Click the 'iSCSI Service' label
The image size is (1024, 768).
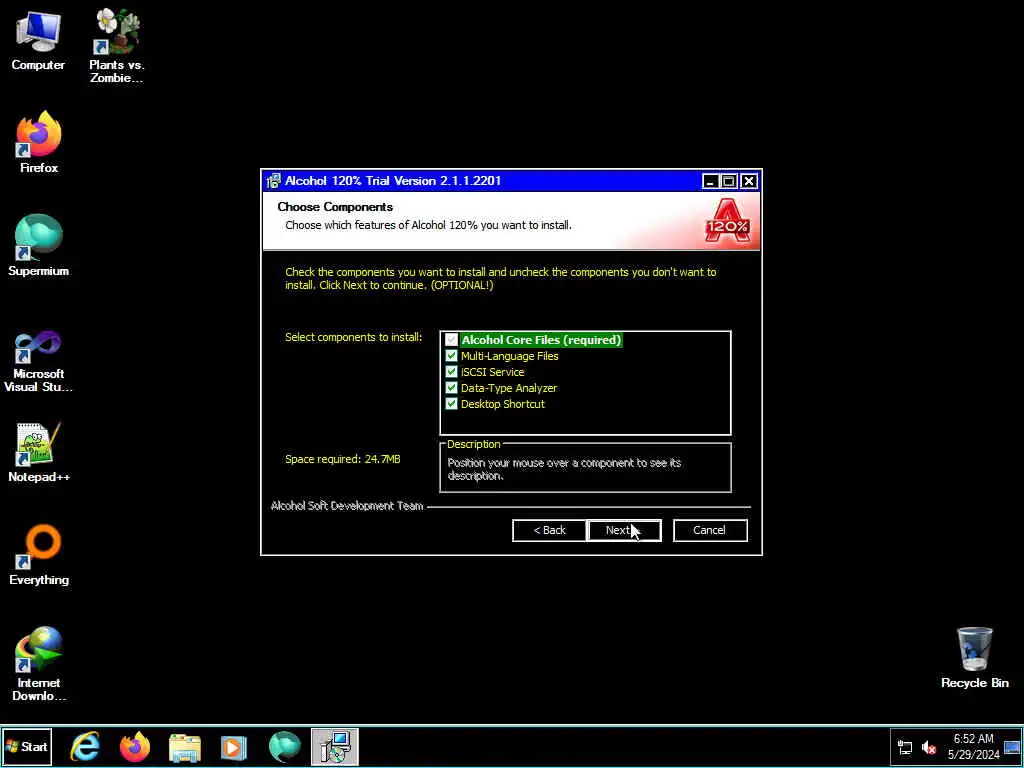(492, 372)
